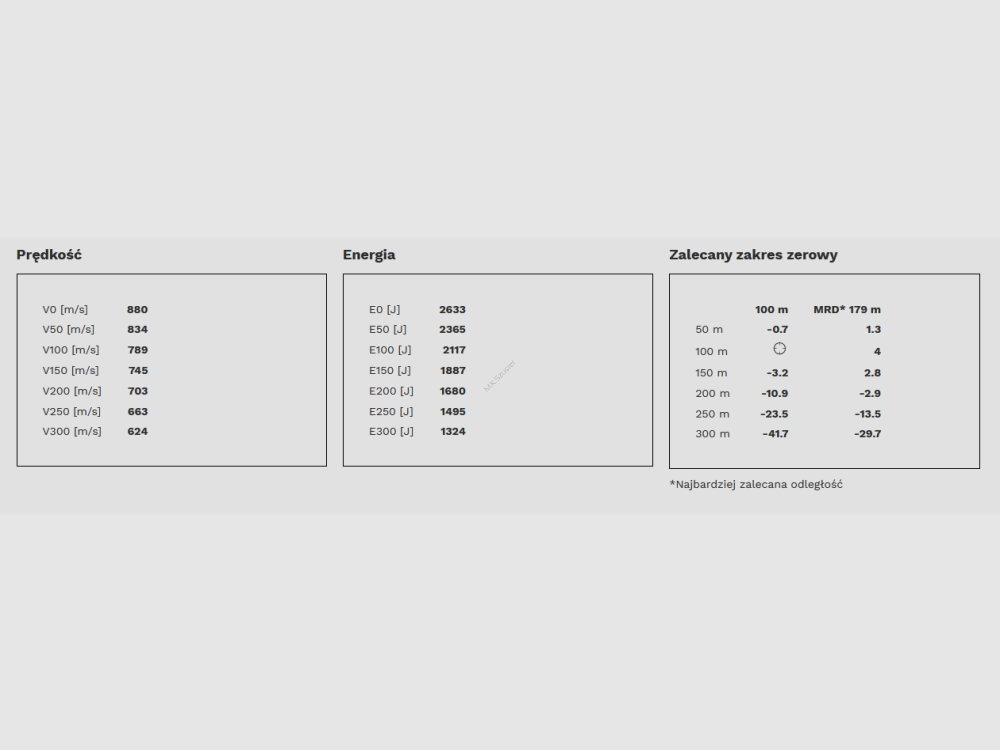Click the "Zalecany zakres zerowy" heading
Viewport: 1000px width, 750px height.
753,255
